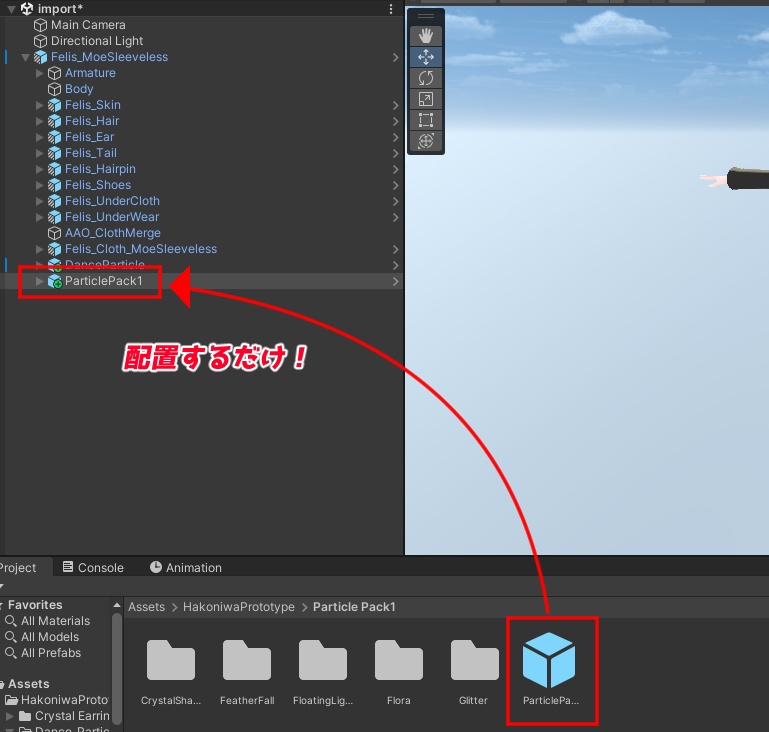
Task: Expand the Felis_Shoes object
Action: 40,185
